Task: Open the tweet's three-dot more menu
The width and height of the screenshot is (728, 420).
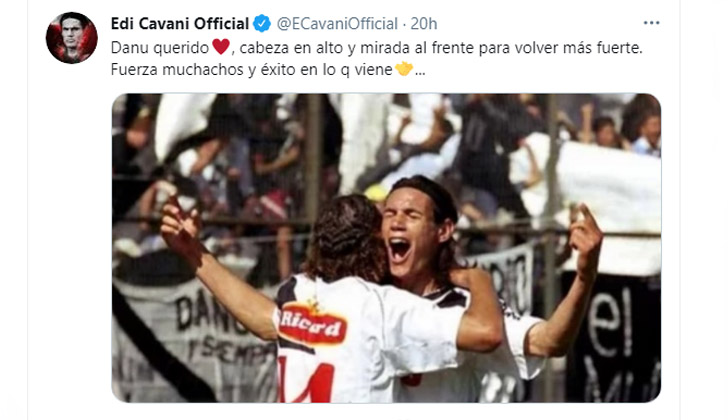Action: [x=651, y=23]
